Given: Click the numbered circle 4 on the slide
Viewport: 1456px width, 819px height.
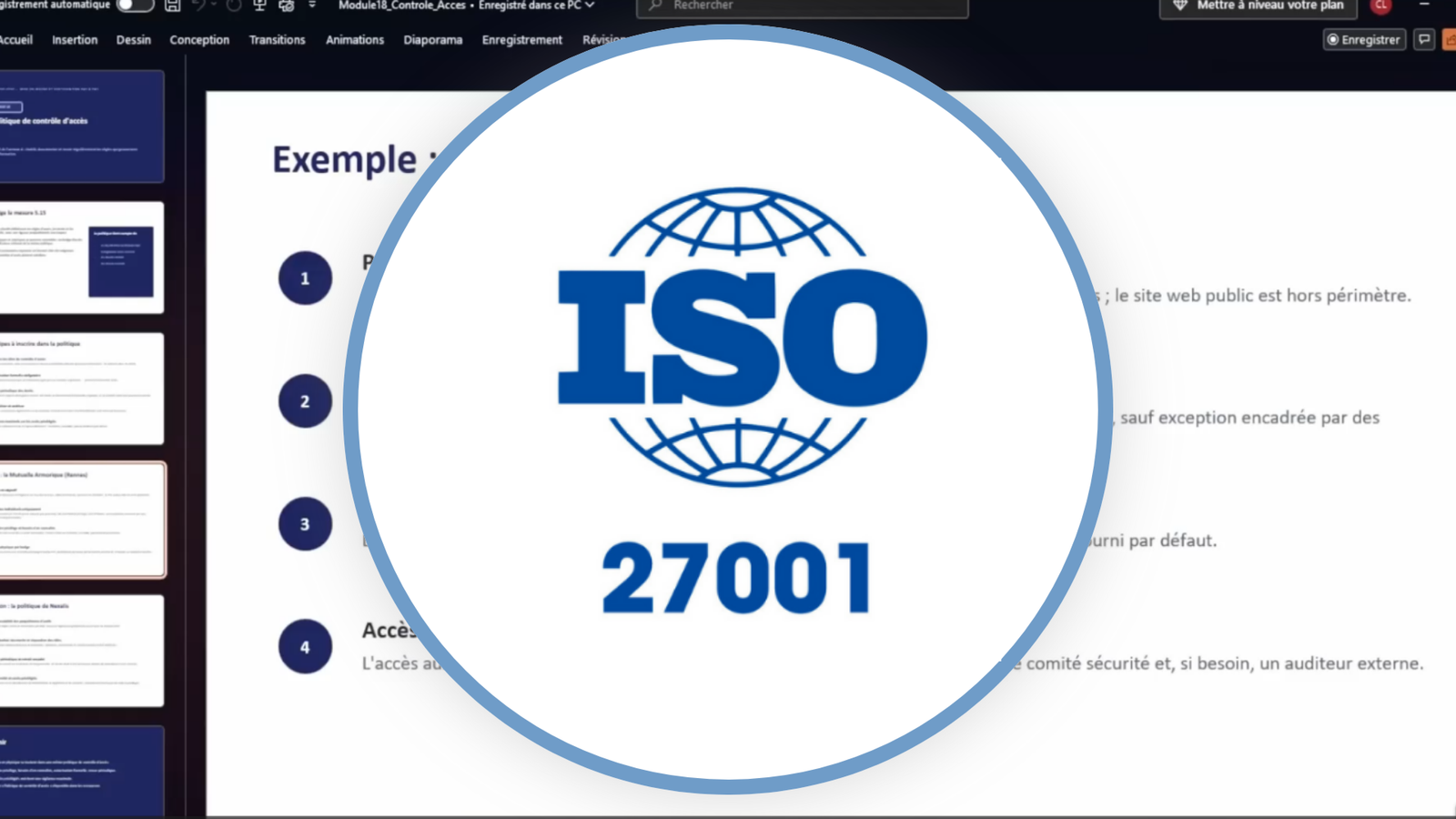Looking at the screenshot, I should coord(305,646).
